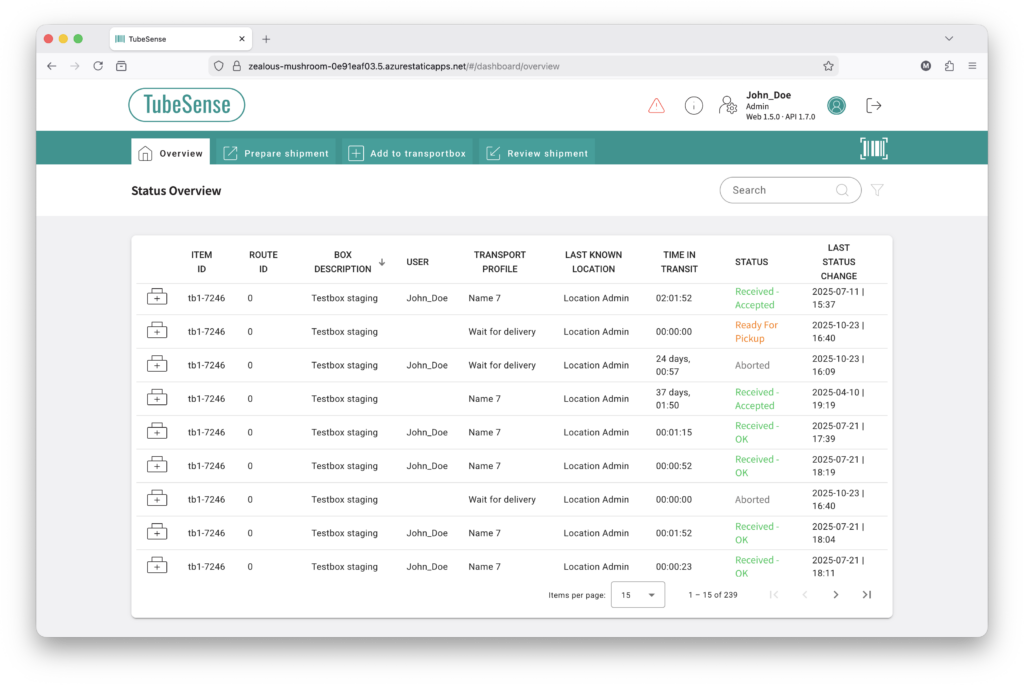Bookmark this page with the star icon
The width and height of the screenshot is (1024, 685).
pos(828,66)
